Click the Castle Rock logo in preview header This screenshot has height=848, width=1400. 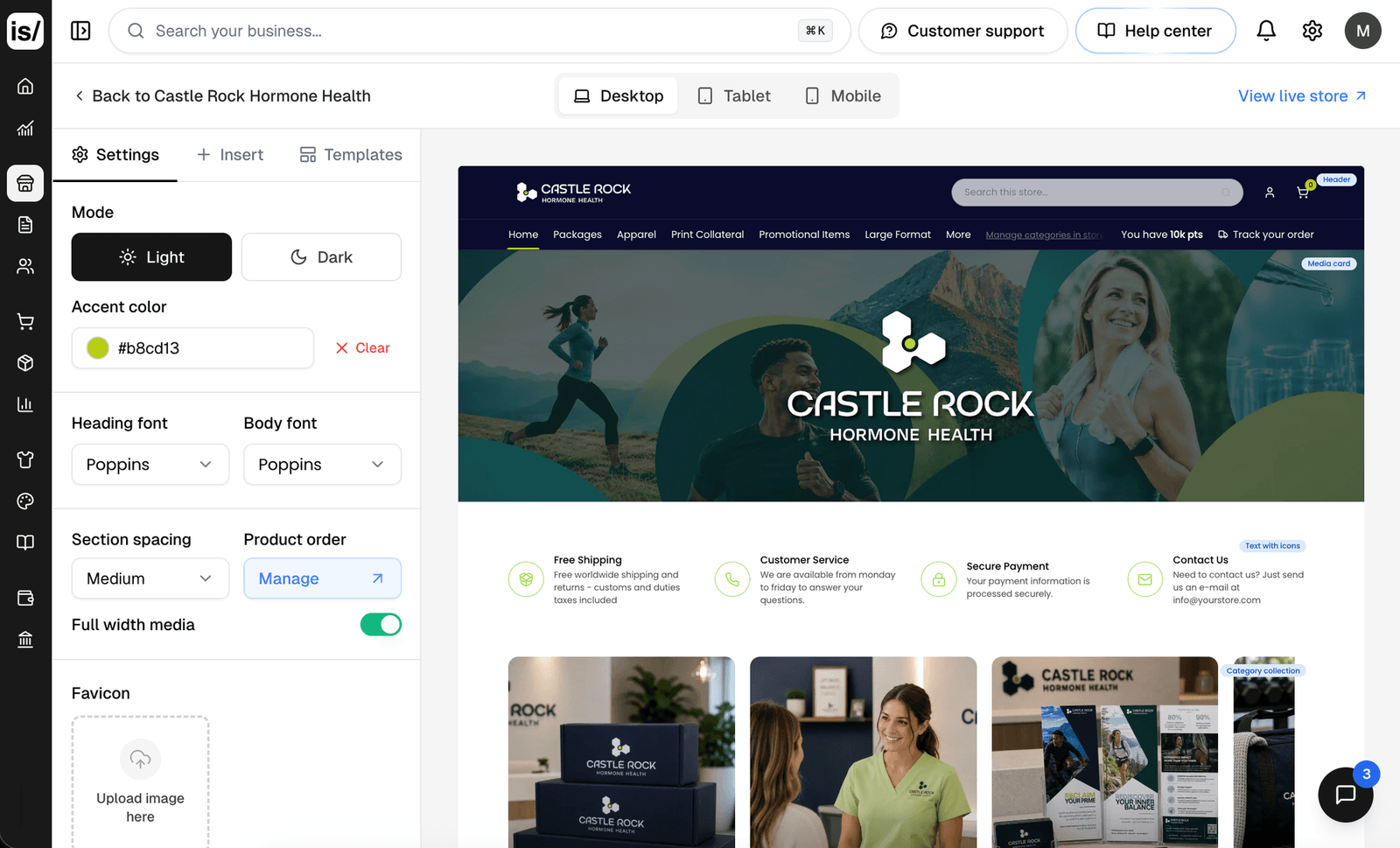(573, 193)
